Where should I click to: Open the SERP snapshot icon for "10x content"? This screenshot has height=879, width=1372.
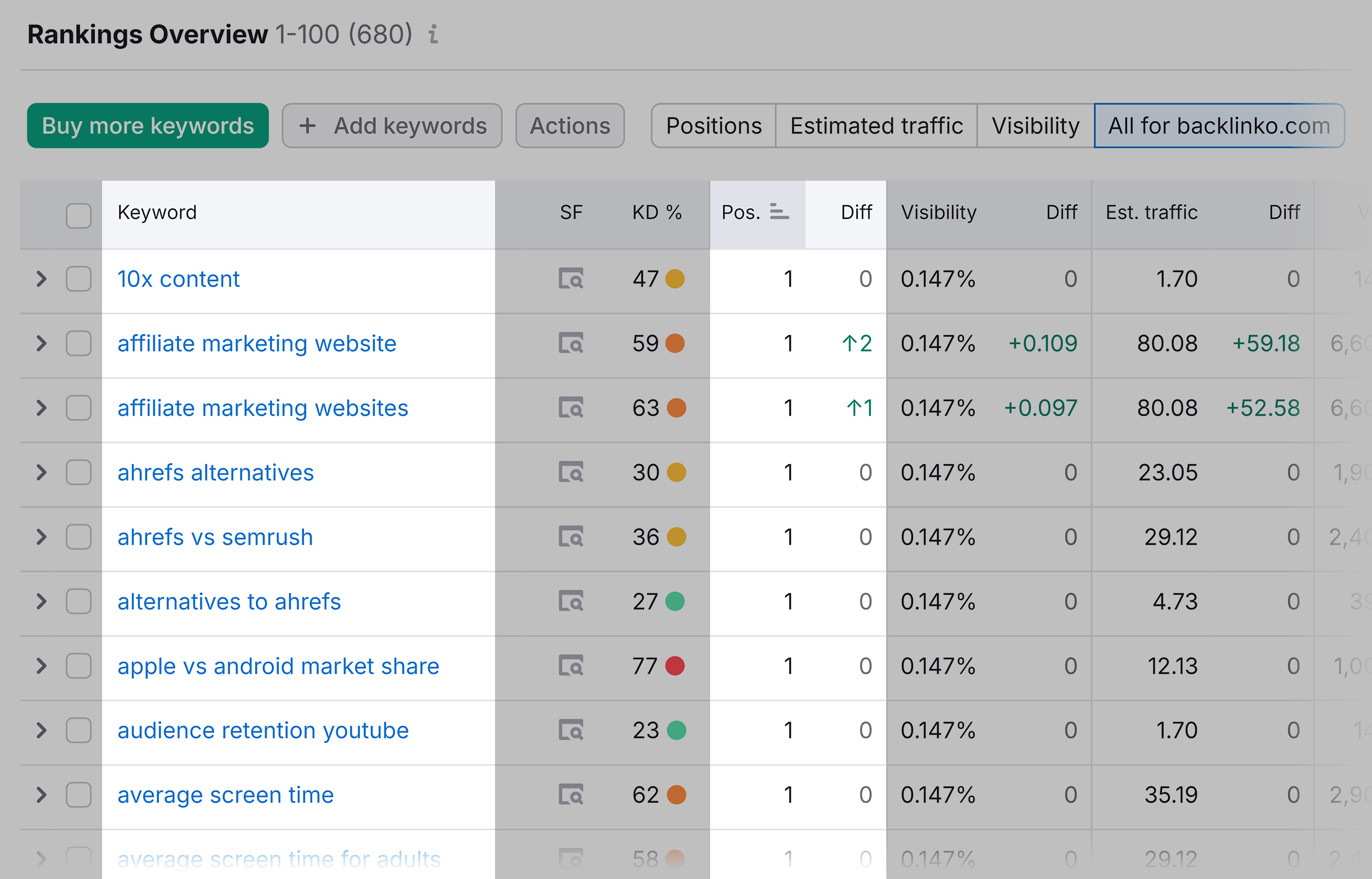coord(572,279)
